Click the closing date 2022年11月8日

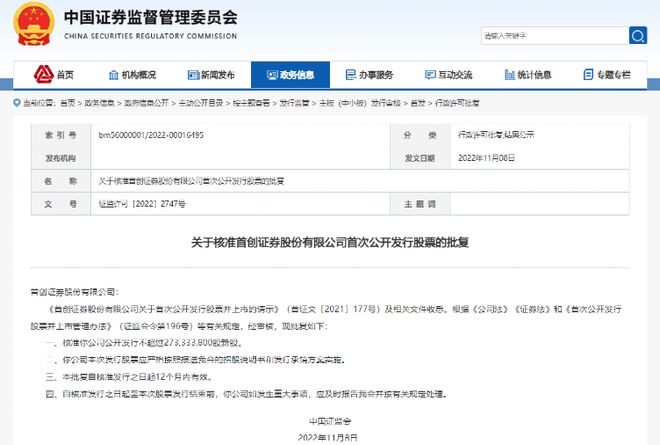tap(328, 437)
